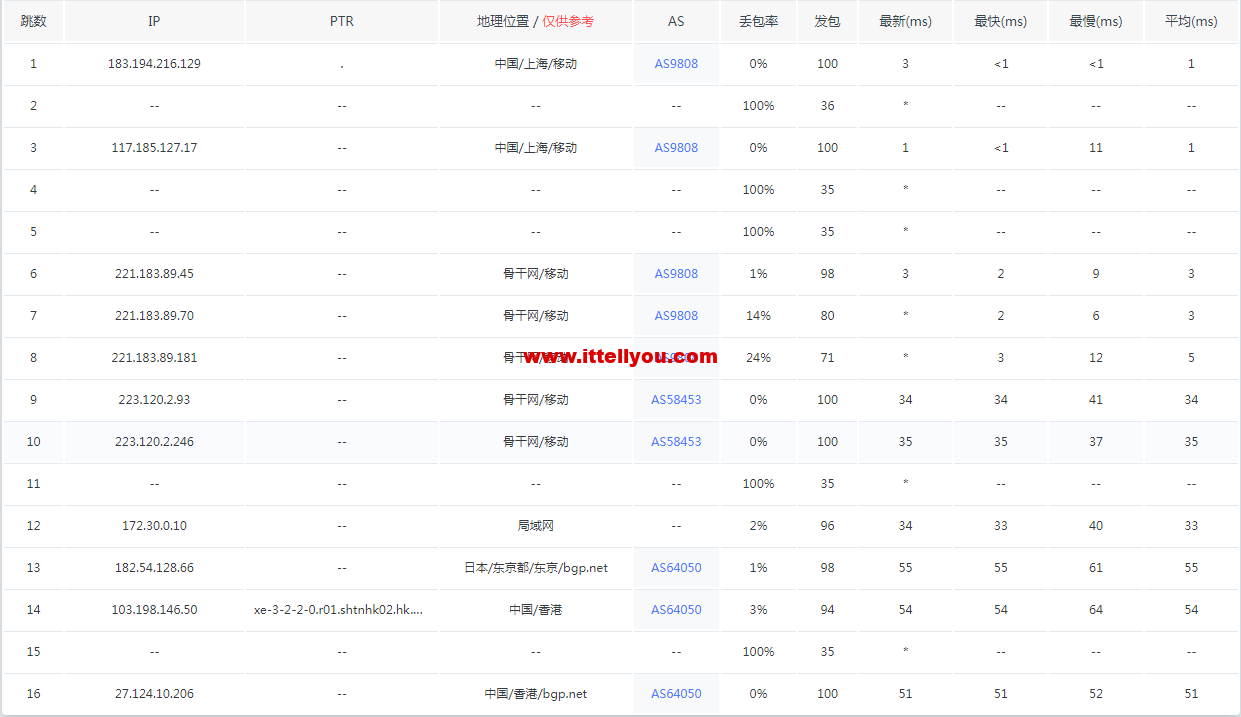This screenshot has width=1241, height=717.
Task: Click the 丢包率 column header
Action: pos(758,21)
